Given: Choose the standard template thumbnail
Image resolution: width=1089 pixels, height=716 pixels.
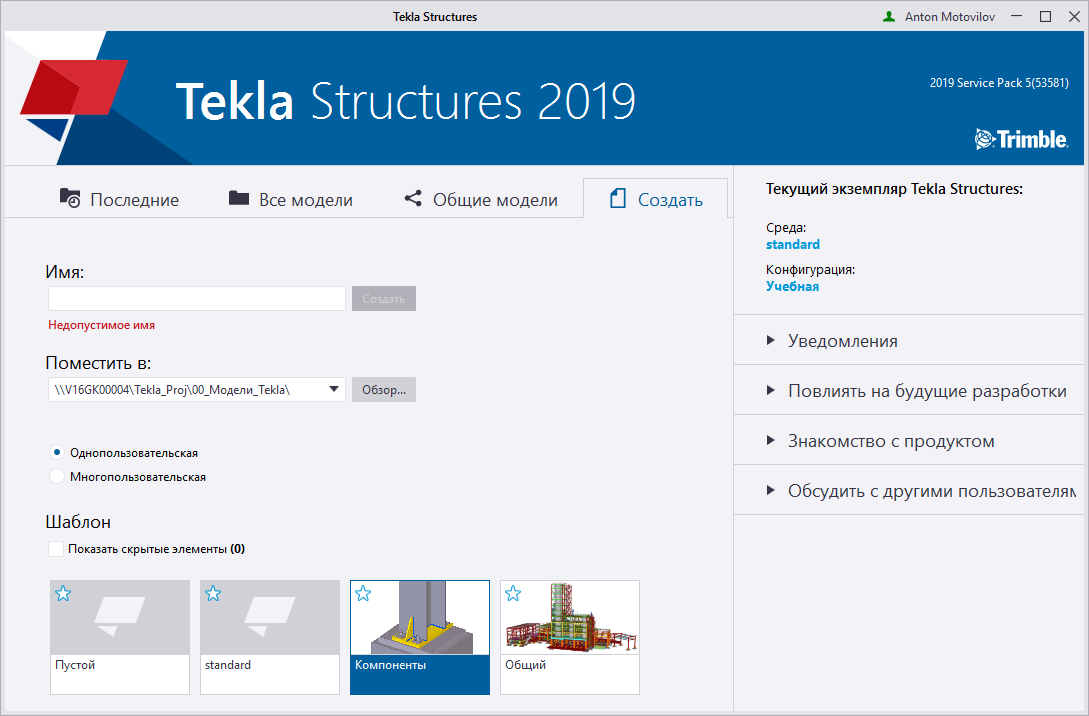Looking at the screenshot, I should [269, 637].
